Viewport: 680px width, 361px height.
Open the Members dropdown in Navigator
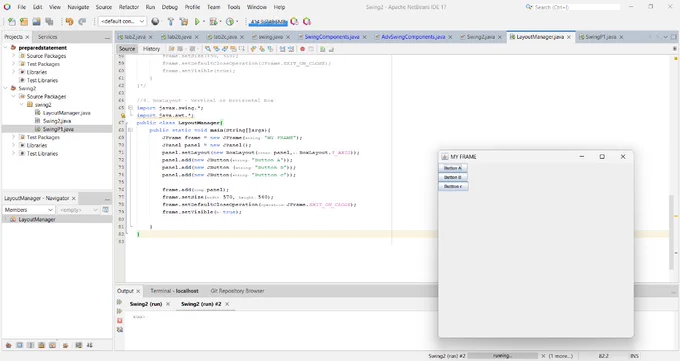pos(28,210)
